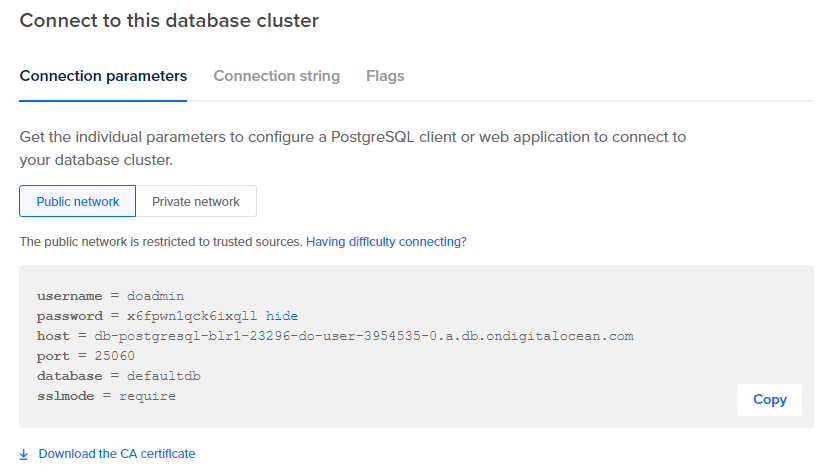
Task: Copy the connection parameters
Action: click(769, 400)
